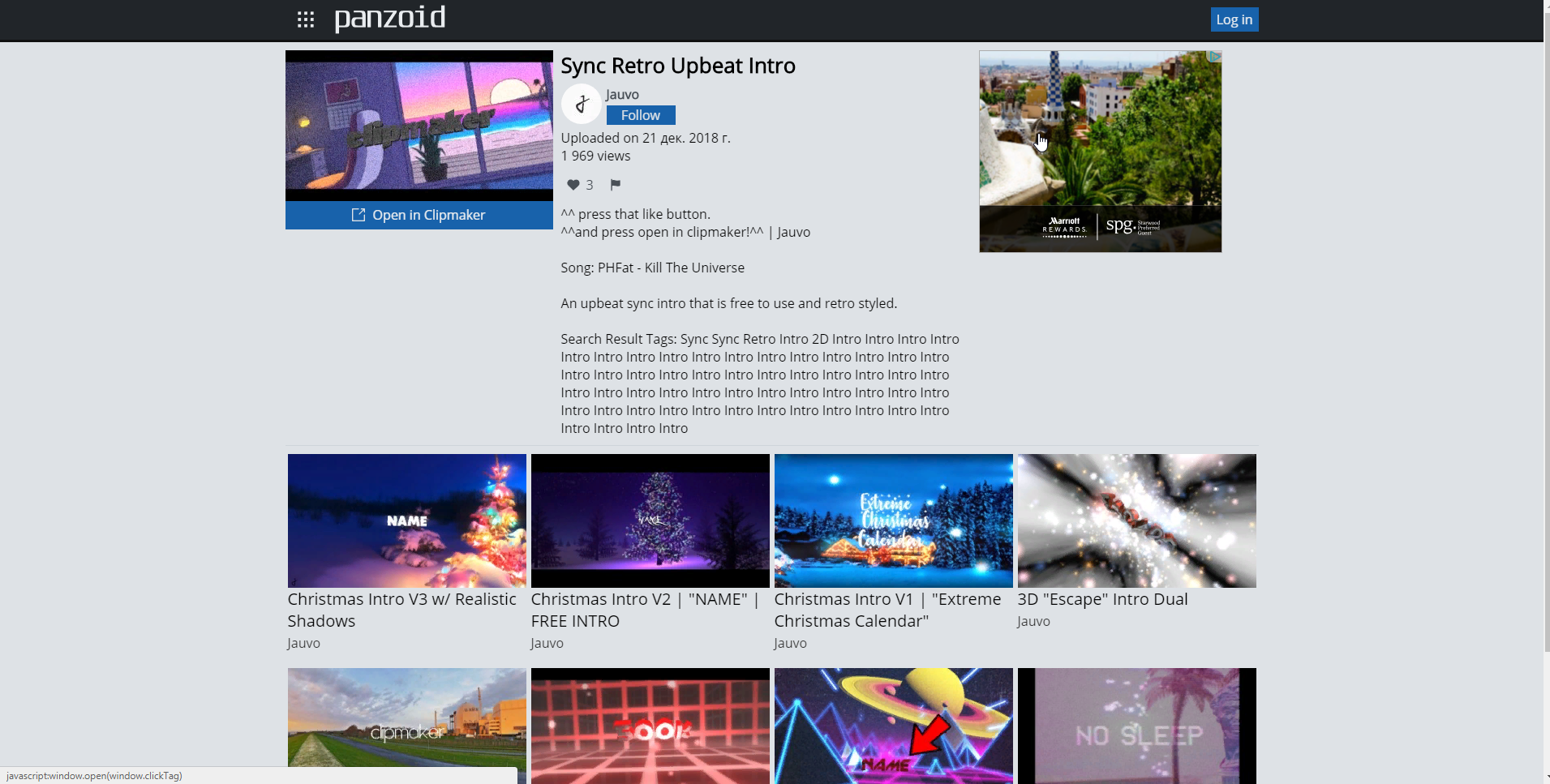Click the Jauvo link under Christmas Intro V3

[303, 643]
